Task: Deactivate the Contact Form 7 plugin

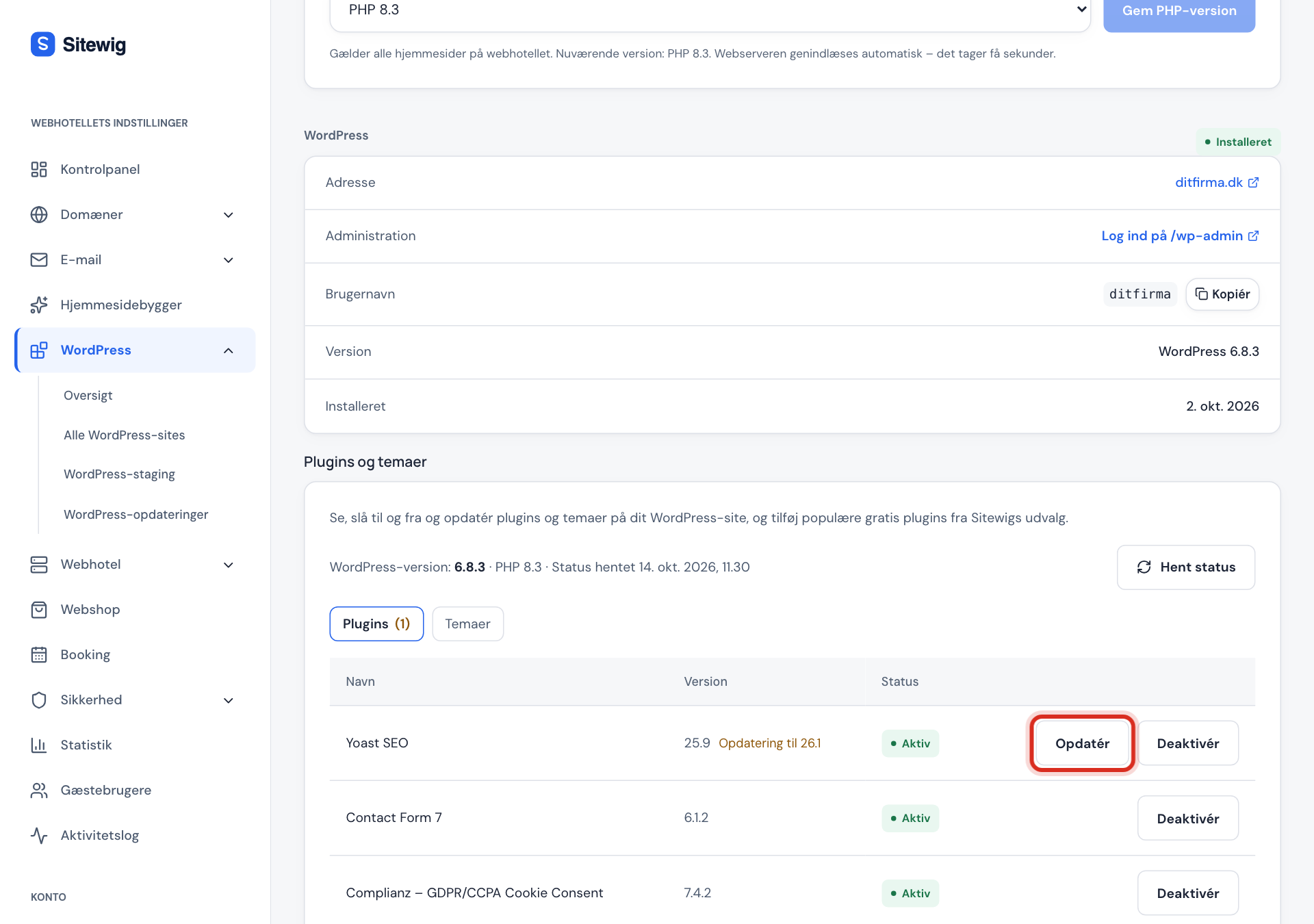Action: pyautogui.click(x=1188, y=818)
